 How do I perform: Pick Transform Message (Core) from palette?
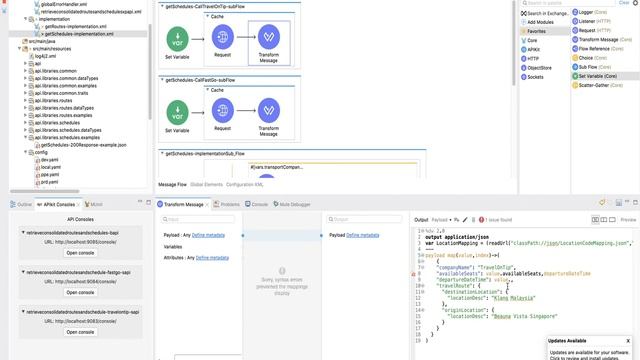[x=602, y=40]
